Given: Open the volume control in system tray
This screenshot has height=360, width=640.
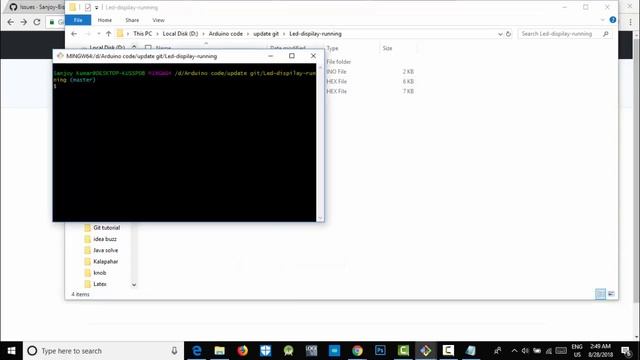Looking at the screenshot, I should pos(525,351).
